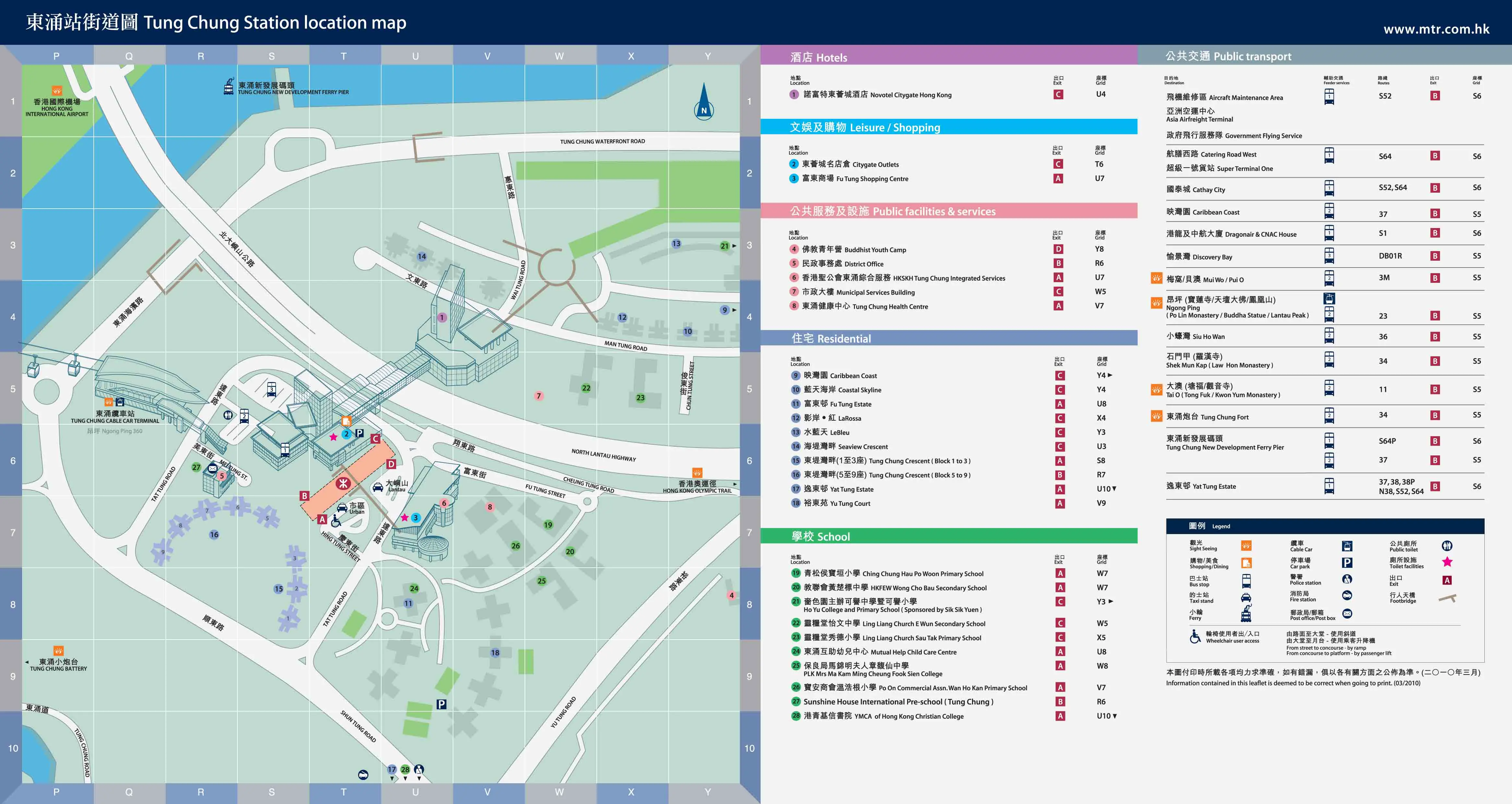Viewport: 1512px width, 804px height.
Task: Select the Urban taxi stand icon
Action: tap(342, 508)
